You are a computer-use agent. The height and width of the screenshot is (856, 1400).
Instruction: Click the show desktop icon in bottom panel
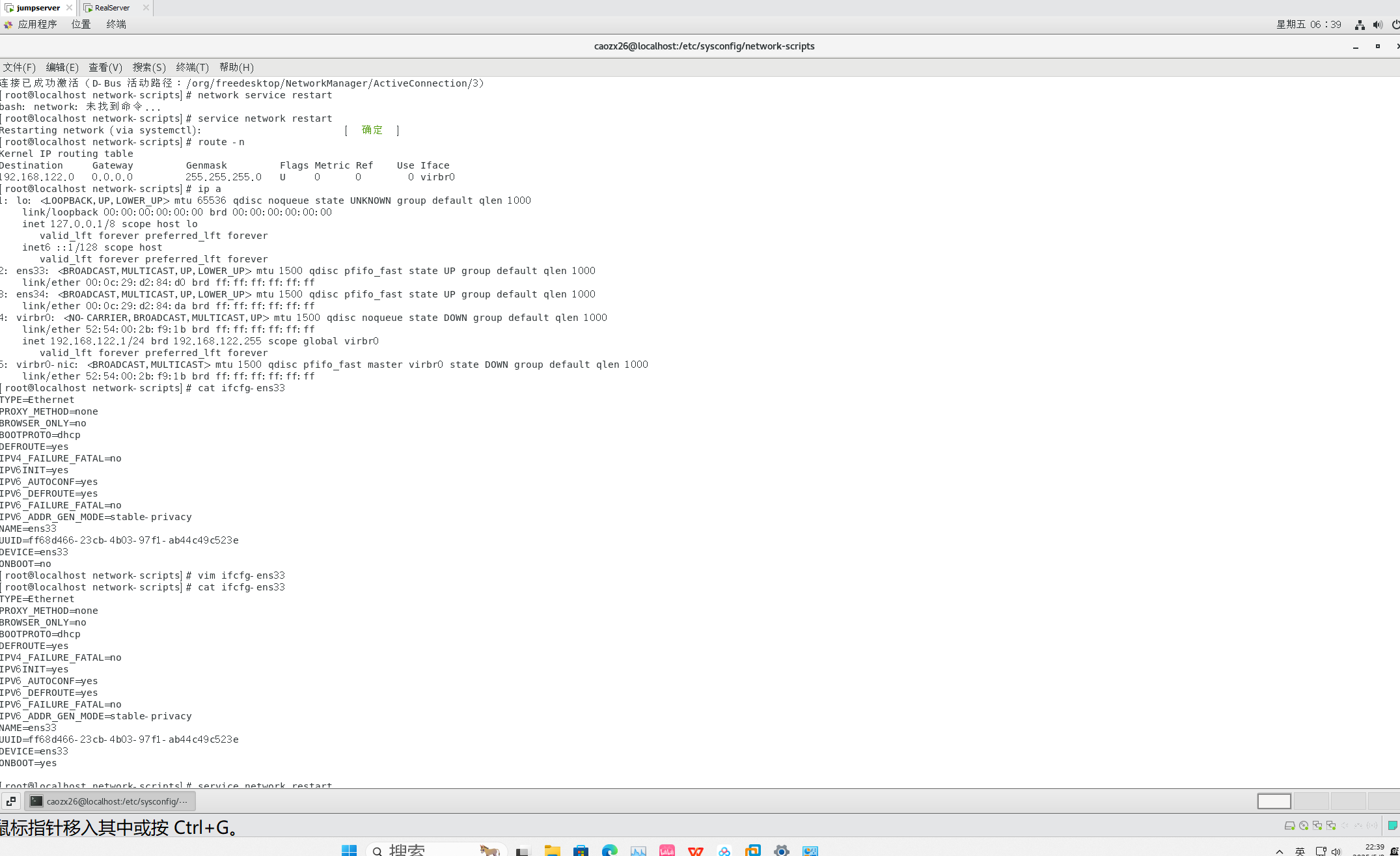click(11, 801)
